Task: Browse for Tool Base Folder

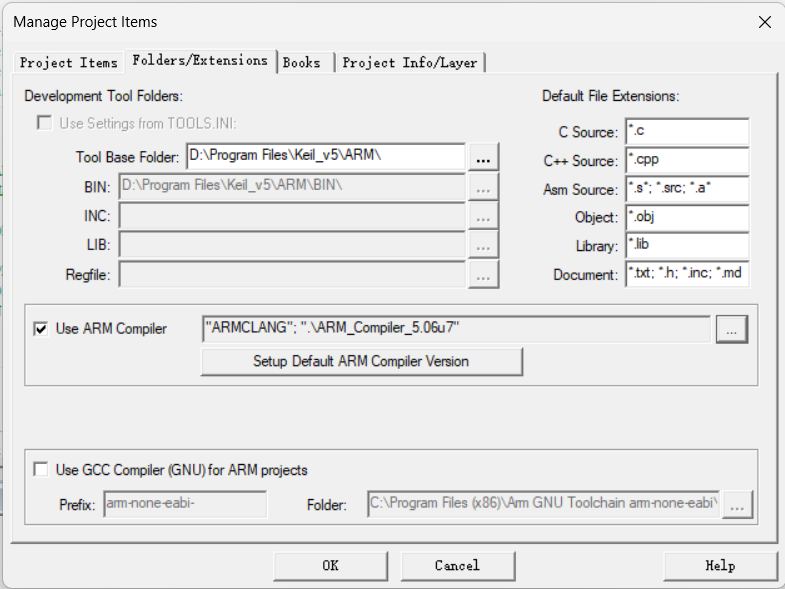Action: click(x=483, y=157)
